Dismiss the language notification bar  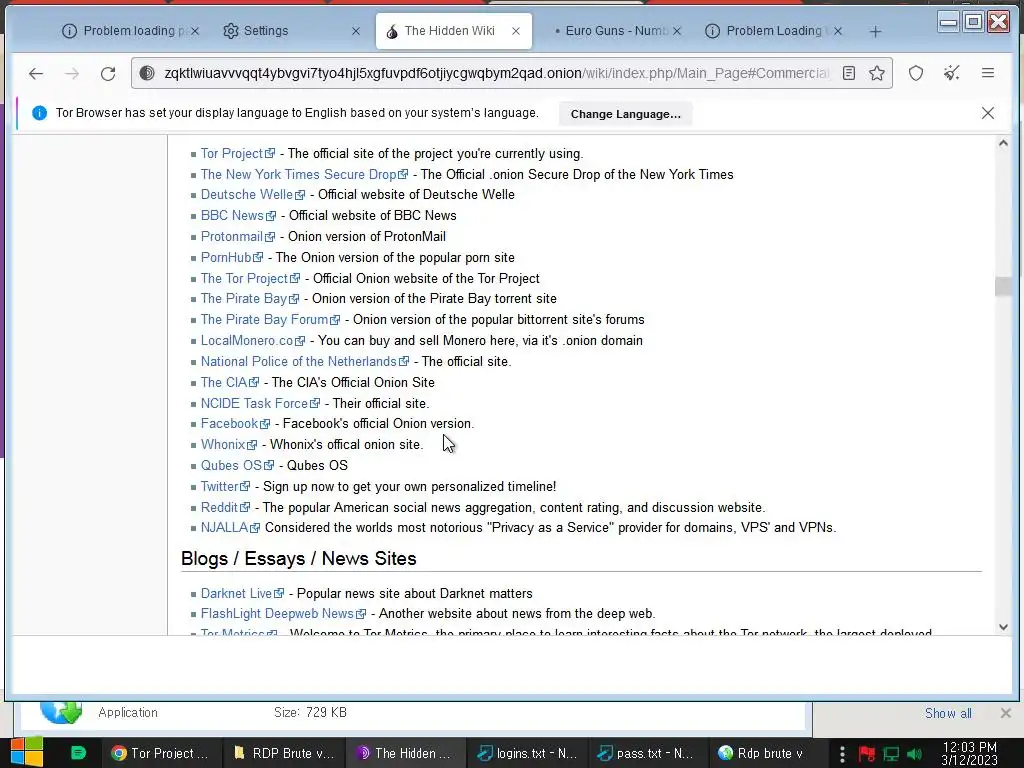pos(987,113)
